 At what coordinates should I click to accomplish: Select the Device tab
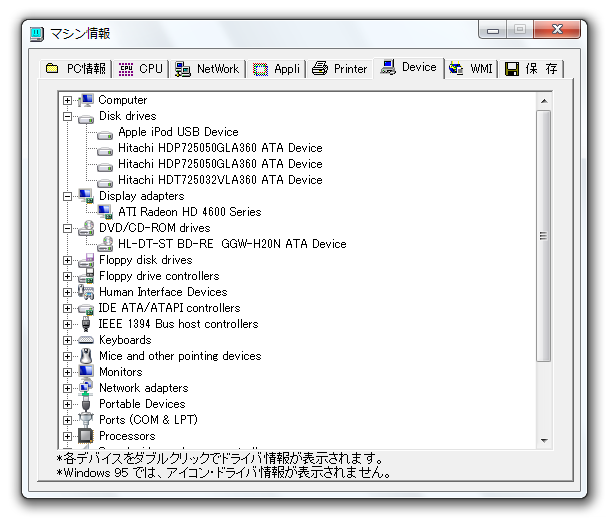point(408,68)
